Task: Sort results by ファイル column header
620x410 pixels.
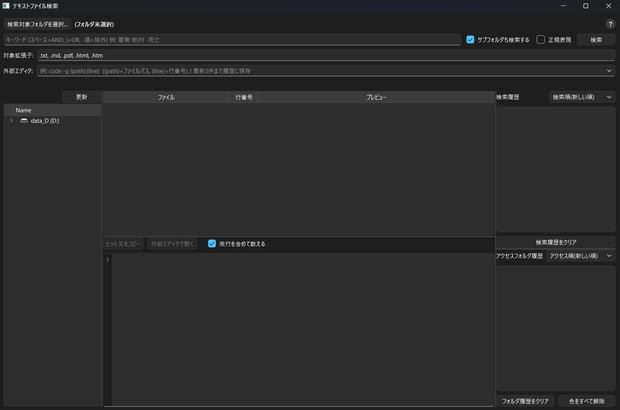Action: click(166, 97)
